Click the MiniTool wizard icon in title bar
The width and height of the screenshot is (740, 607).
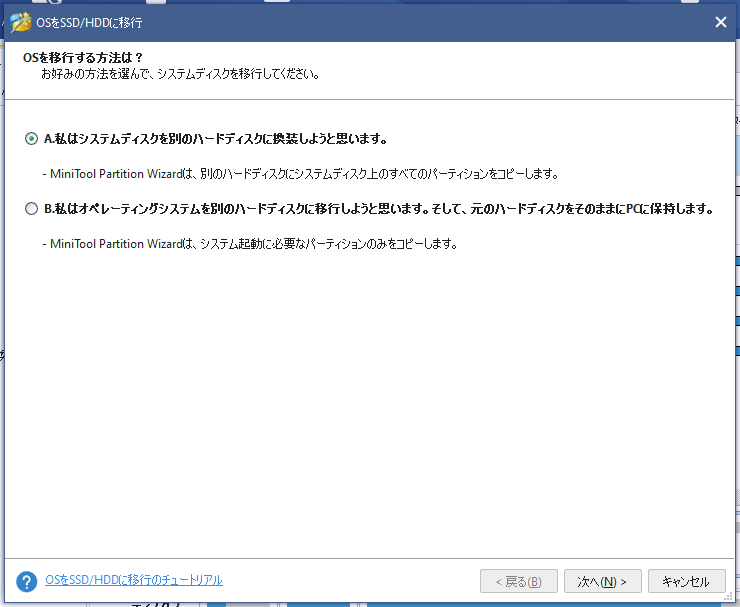pyautogui.click(x=19, y=22)
